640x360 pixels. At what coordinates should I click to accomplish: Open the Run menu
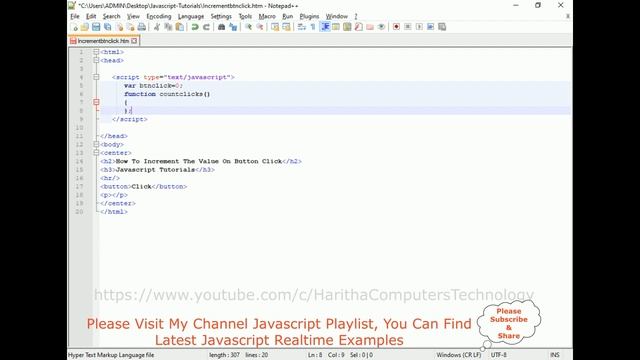[x=287, y=16]
